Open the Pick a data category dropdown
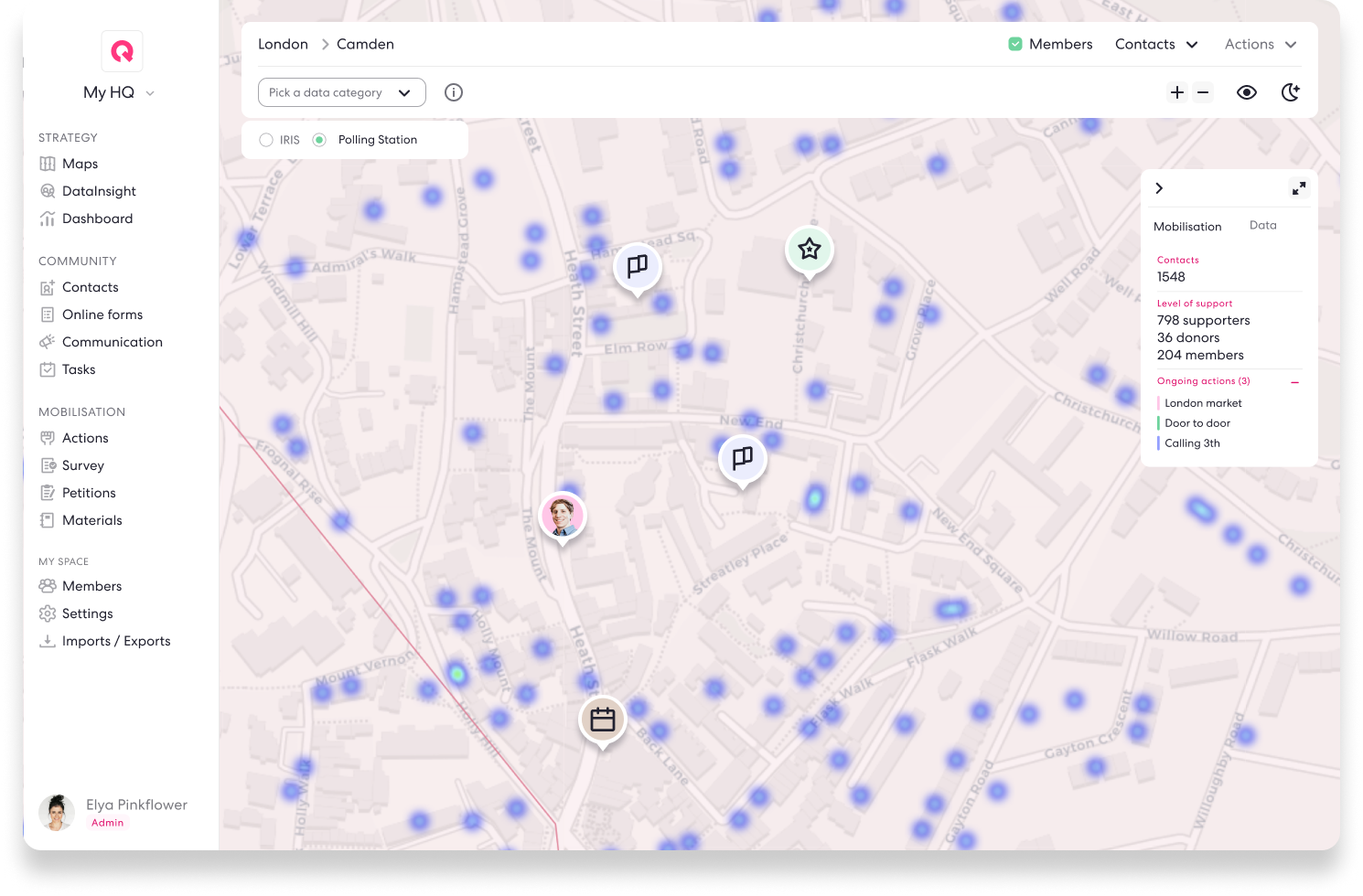1363x896 pixels. coord(341,91)
